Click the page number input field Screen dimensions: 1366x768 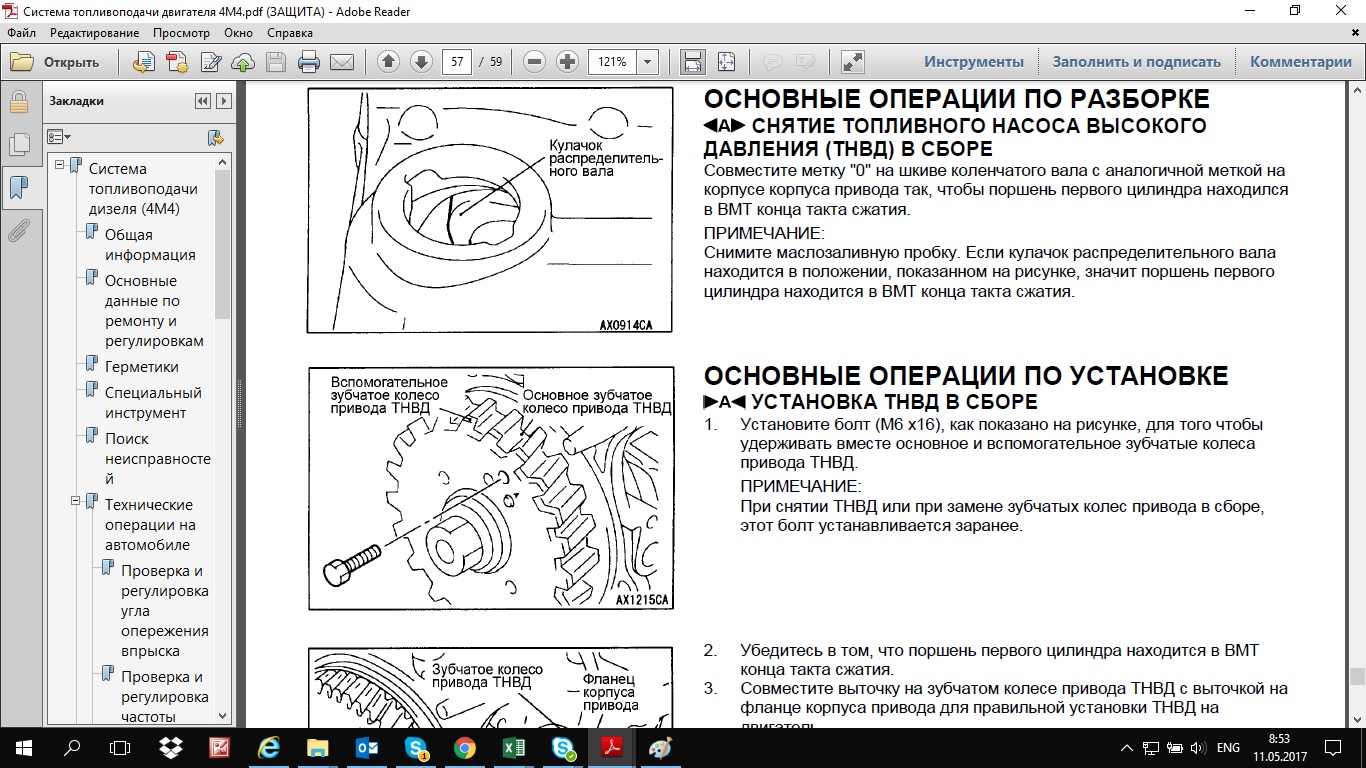(458, 62)
